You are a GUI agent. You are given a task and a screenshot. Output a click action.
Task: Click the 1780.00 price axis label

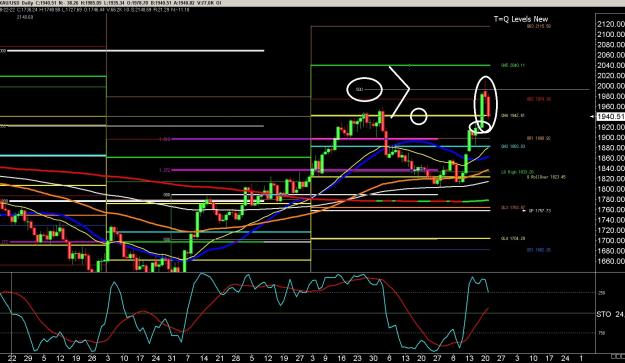[x=611, y=199]
